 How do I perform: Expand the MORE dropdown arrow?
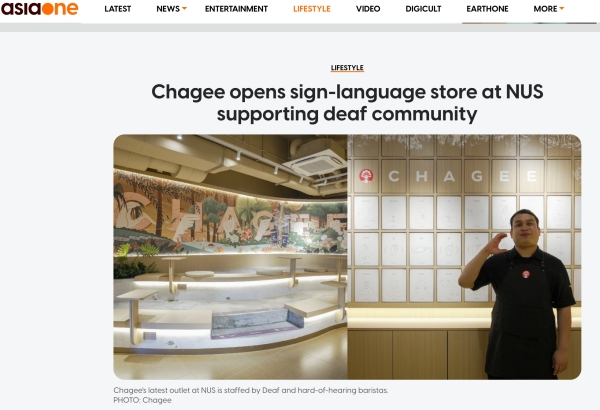(561, 8)
